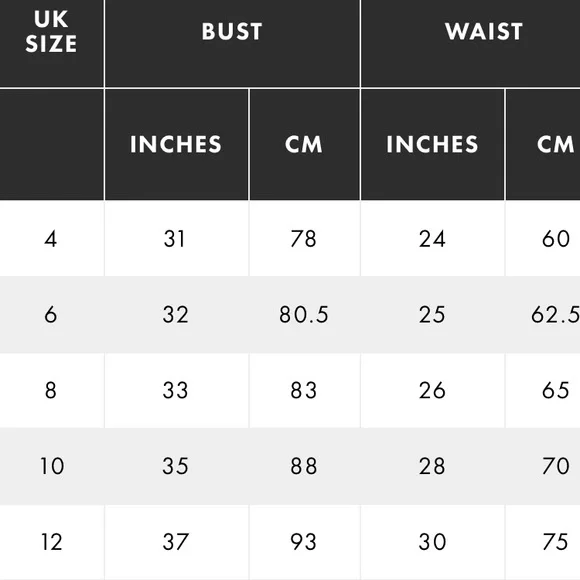The image size is (580, 580).
Task: Click UK size 12 row label
Action: tap(51, 542)
